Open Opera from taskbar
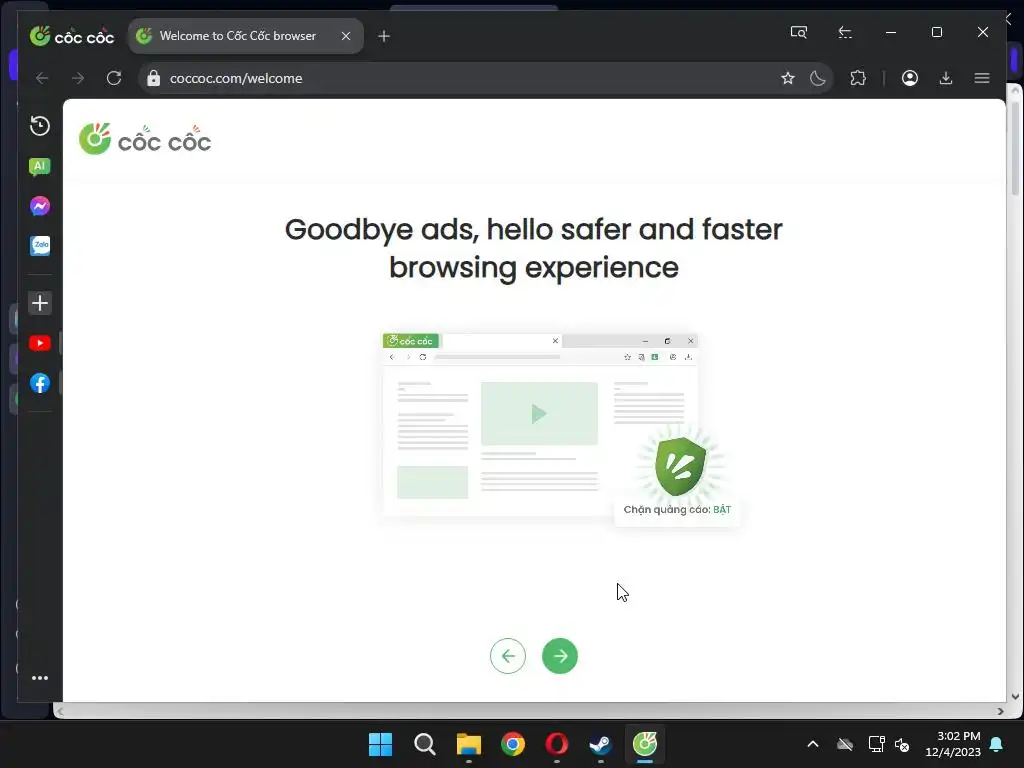Image resolution: width=1024 pixels, height=768 pixels. point(556,744)
